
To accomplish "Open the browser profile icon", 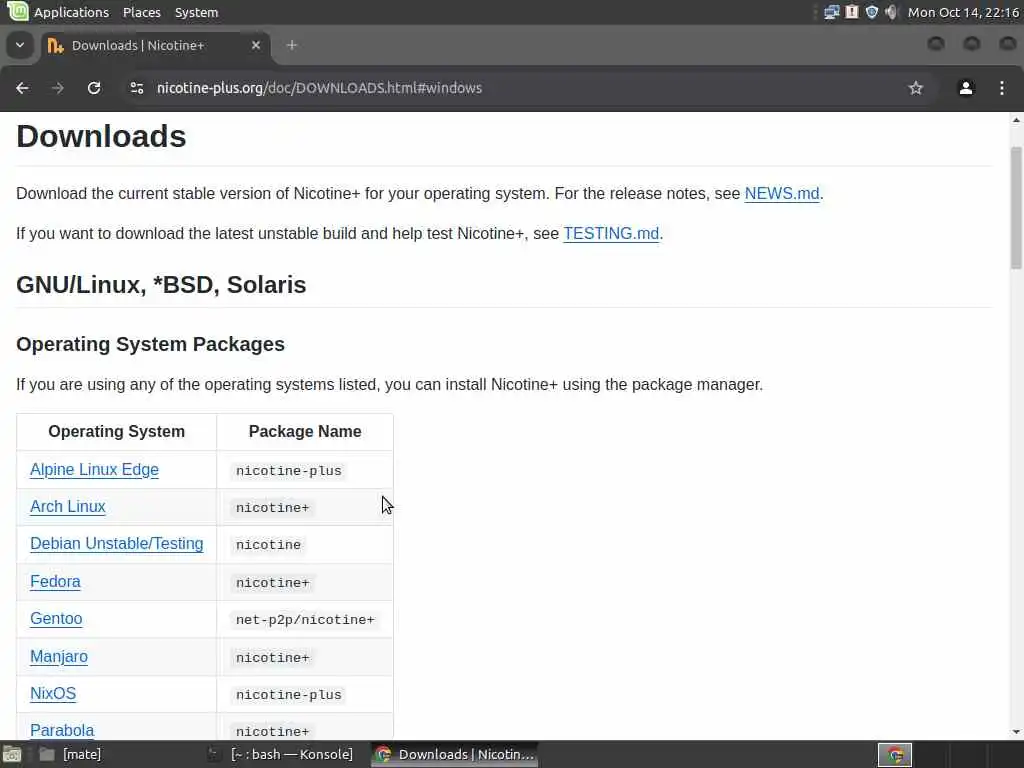I will click(x=966, y=88).
